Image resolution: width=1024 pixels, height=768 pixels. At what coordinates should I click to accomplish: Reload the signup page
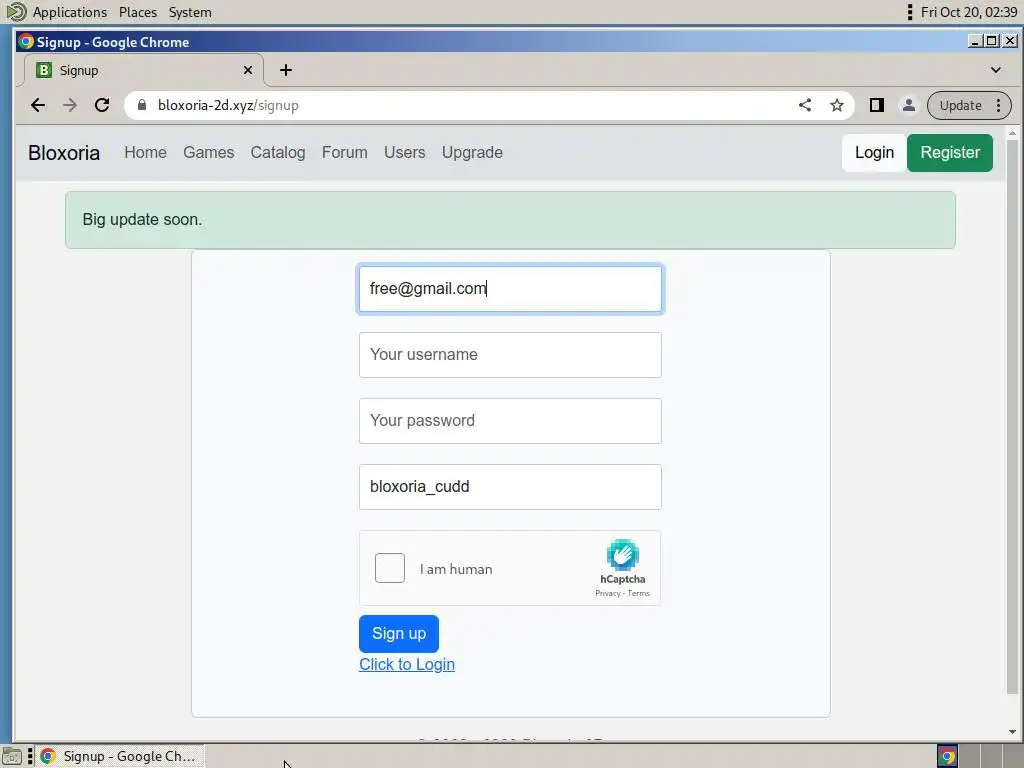[102, 105]
